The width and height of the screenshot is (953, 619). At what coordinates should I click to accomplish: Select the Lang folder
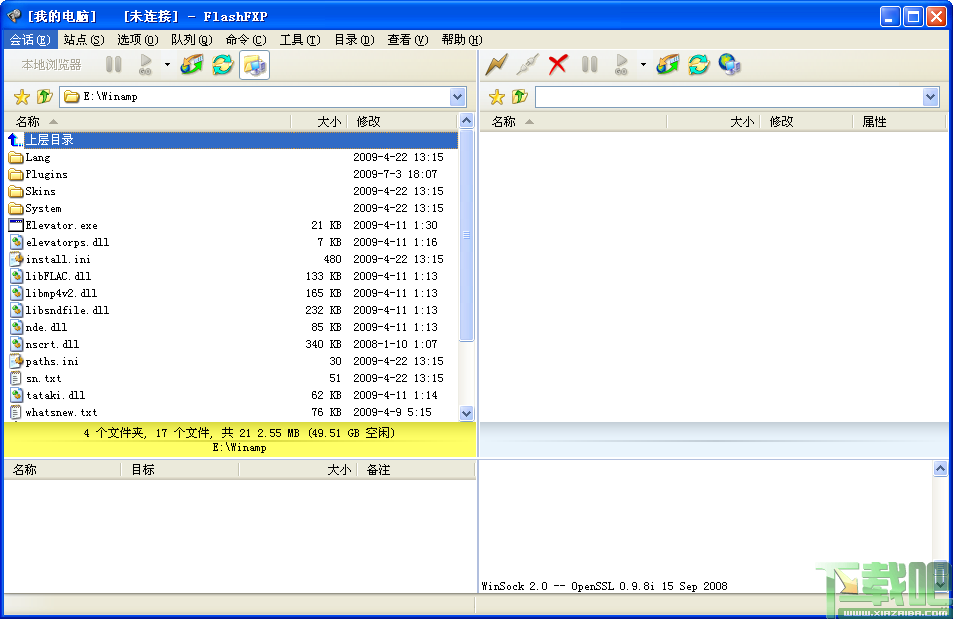(231, 157)
